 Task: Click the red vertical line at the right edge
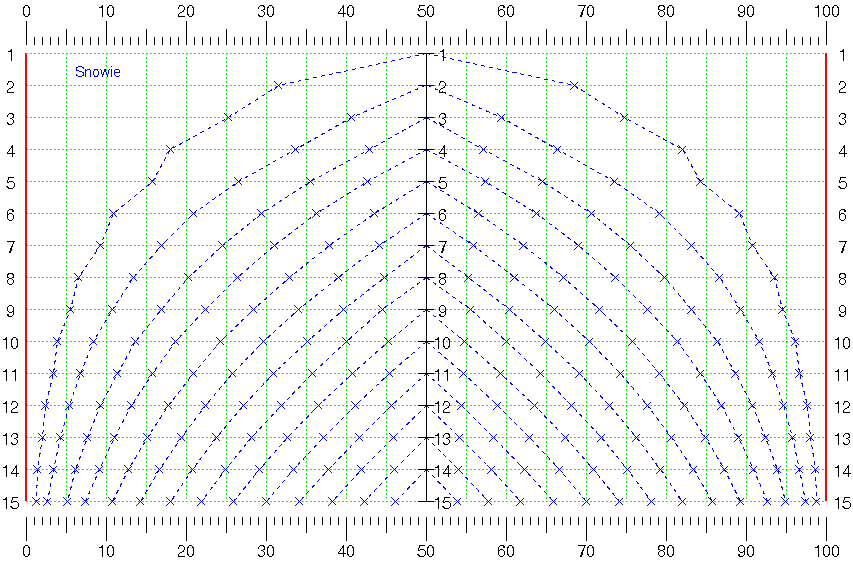pos(826,277)
